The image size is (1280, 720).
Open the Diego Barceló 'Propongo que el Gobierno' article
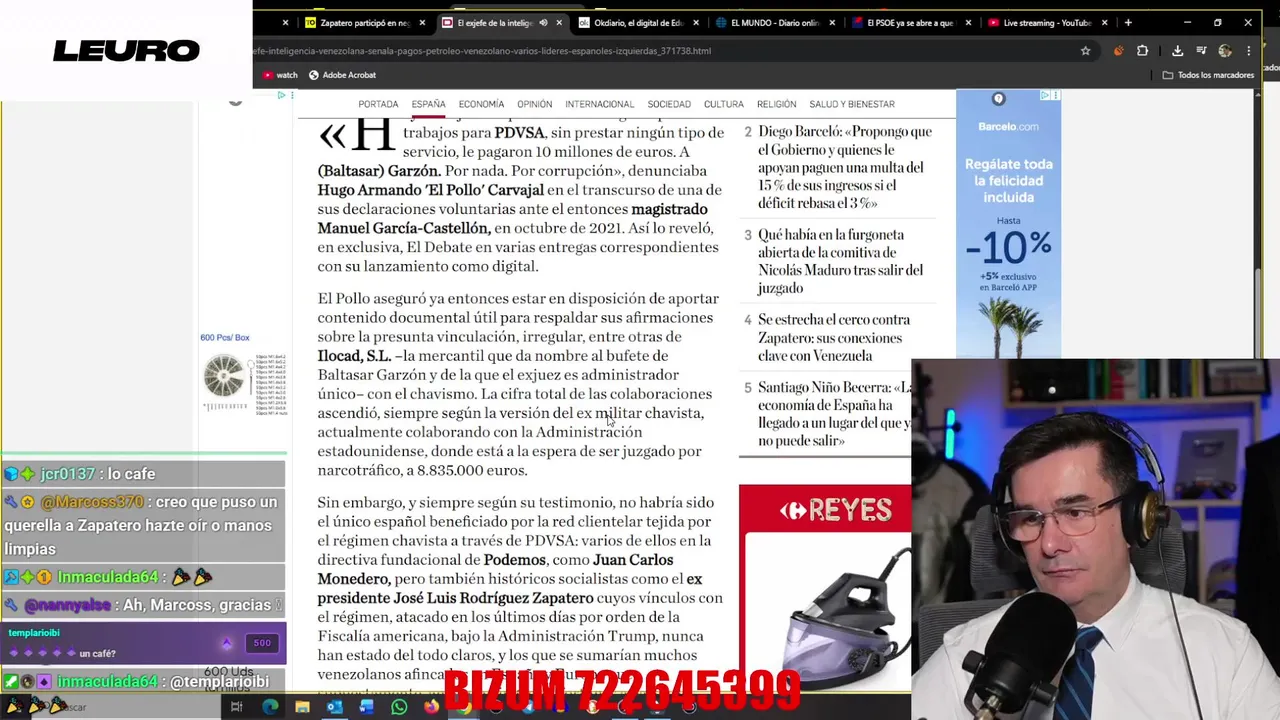point(845,167)
